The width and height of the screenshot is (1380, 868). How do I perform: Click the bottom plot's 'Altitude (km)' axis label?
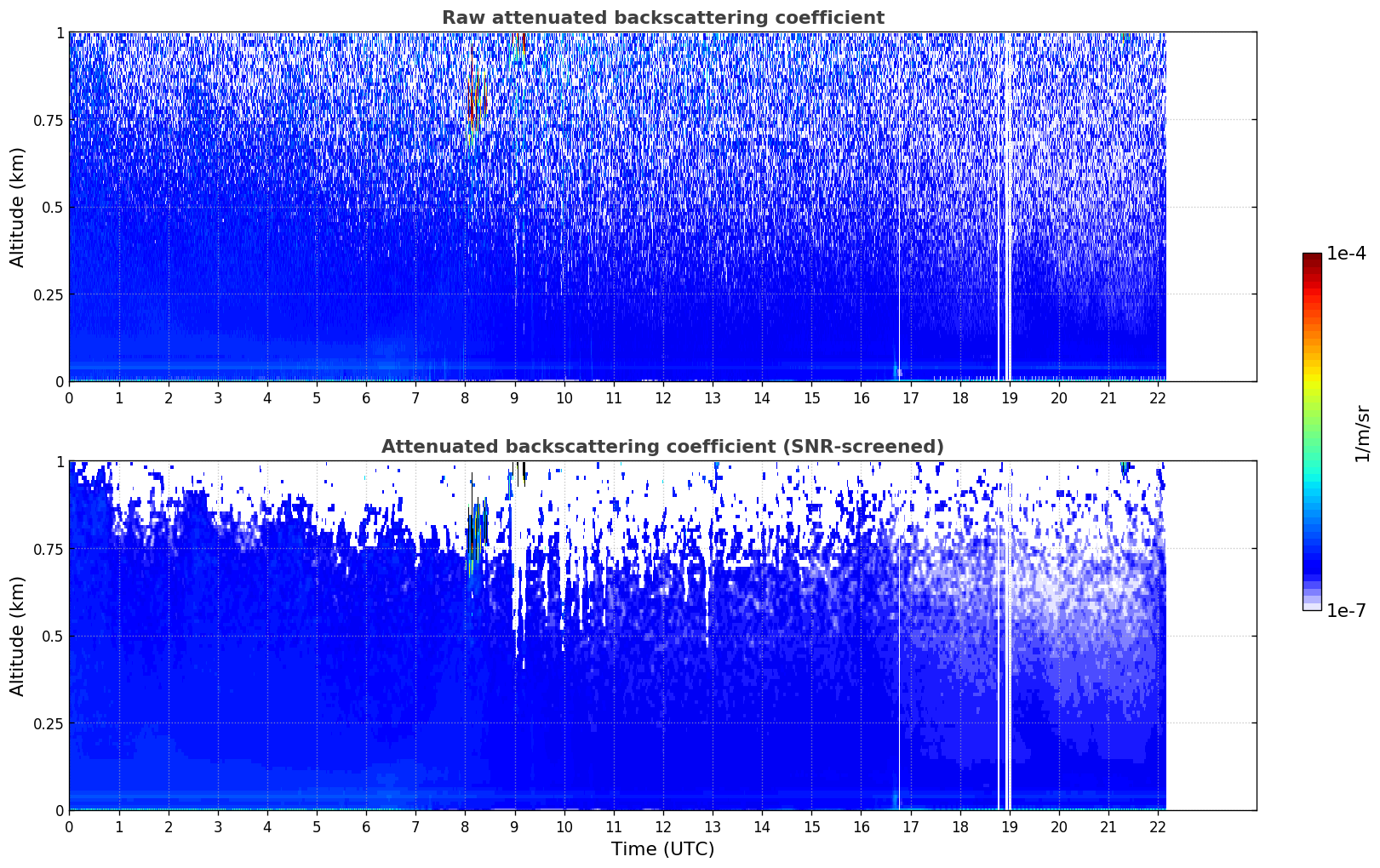pyautogui.click(x=18, y=636)
